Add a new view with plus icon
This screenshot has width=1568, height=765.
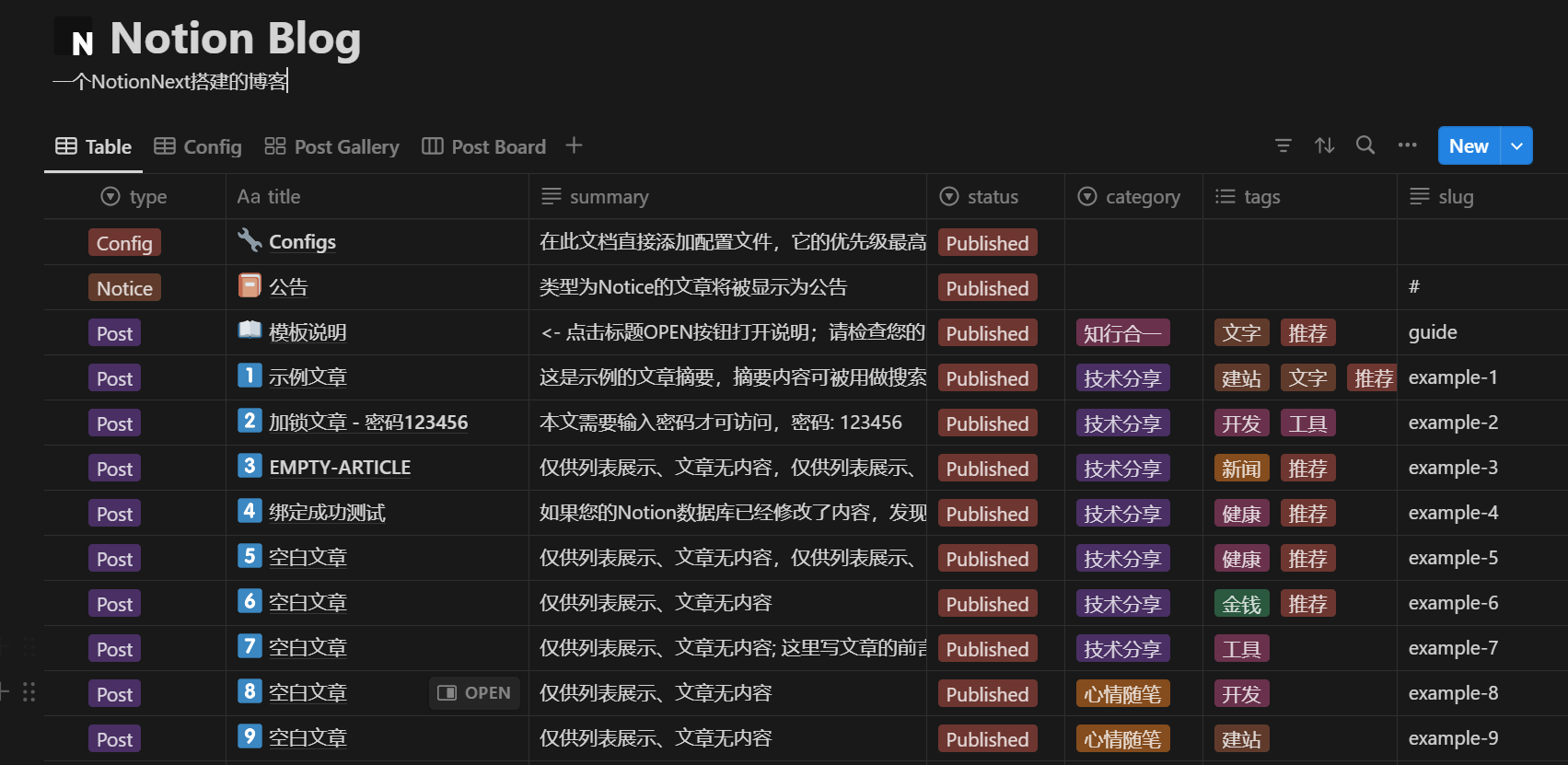(x=574, y=145)
